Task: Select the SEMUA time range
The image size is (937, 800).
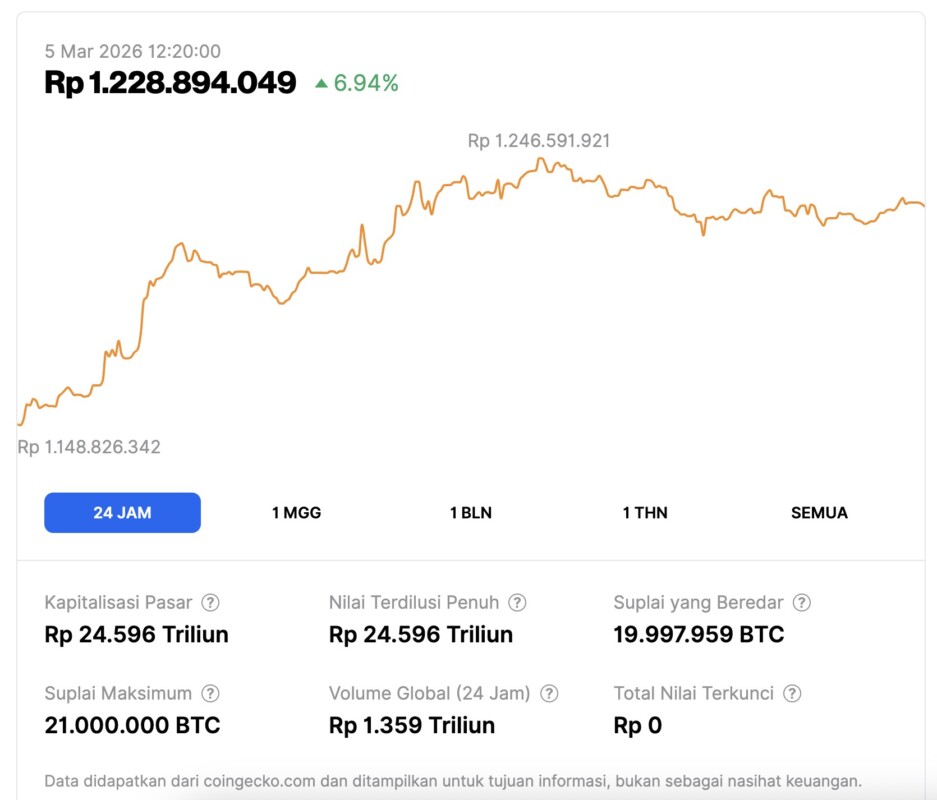Action: [819, 512]
